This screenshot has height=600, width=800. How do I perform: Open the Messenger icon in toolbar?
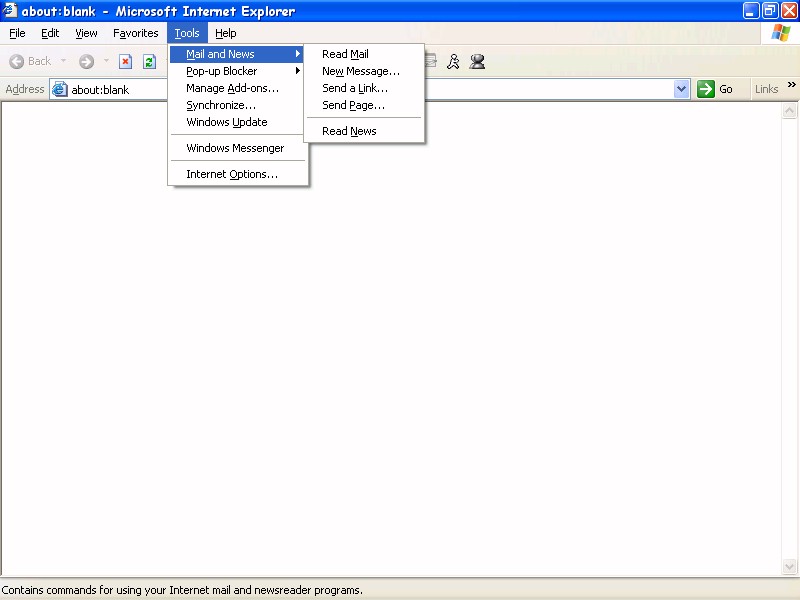(477, 62)
